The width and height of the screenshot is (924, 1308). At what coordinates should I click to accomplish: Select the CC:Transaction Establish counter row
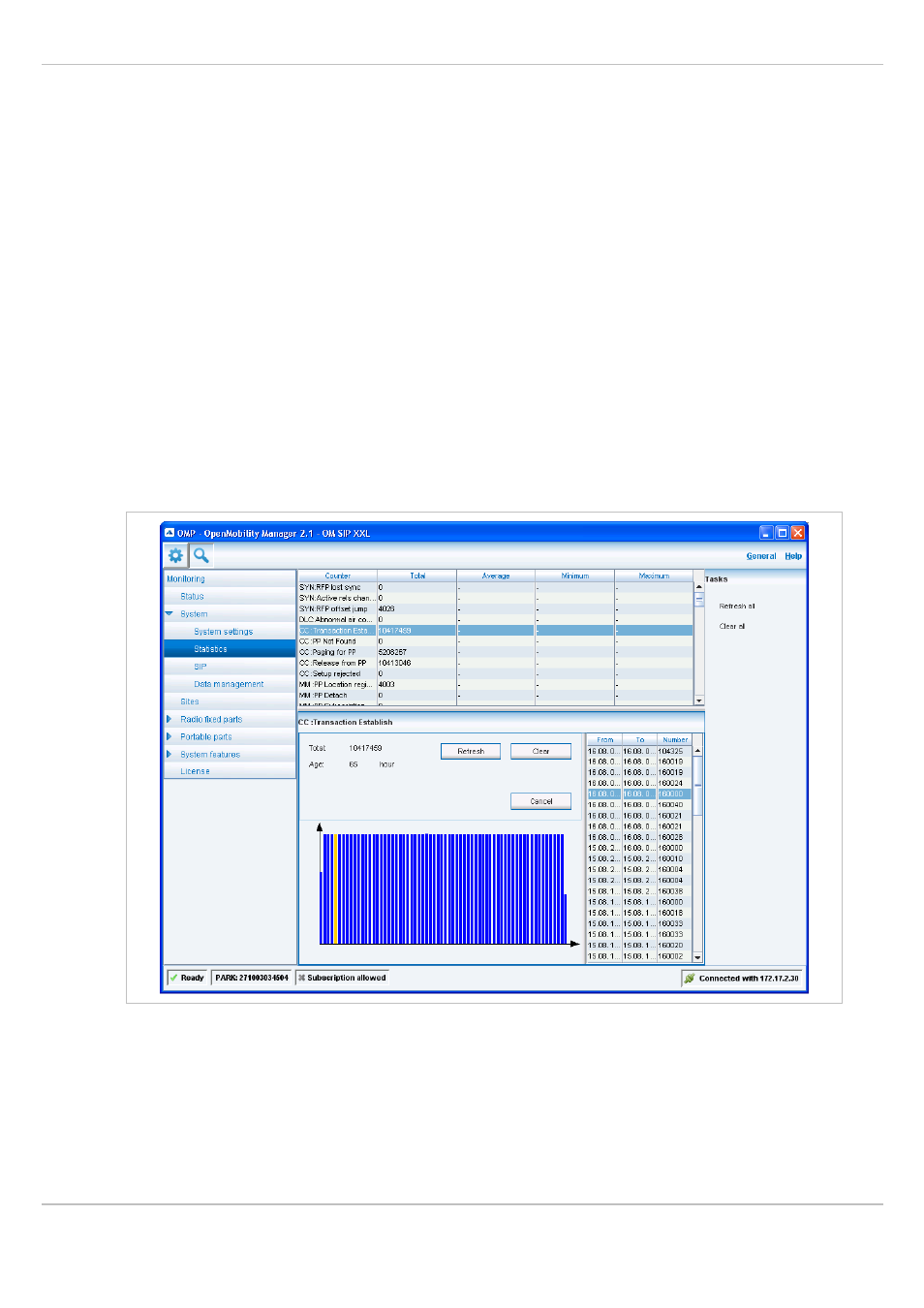click(495, 631)
